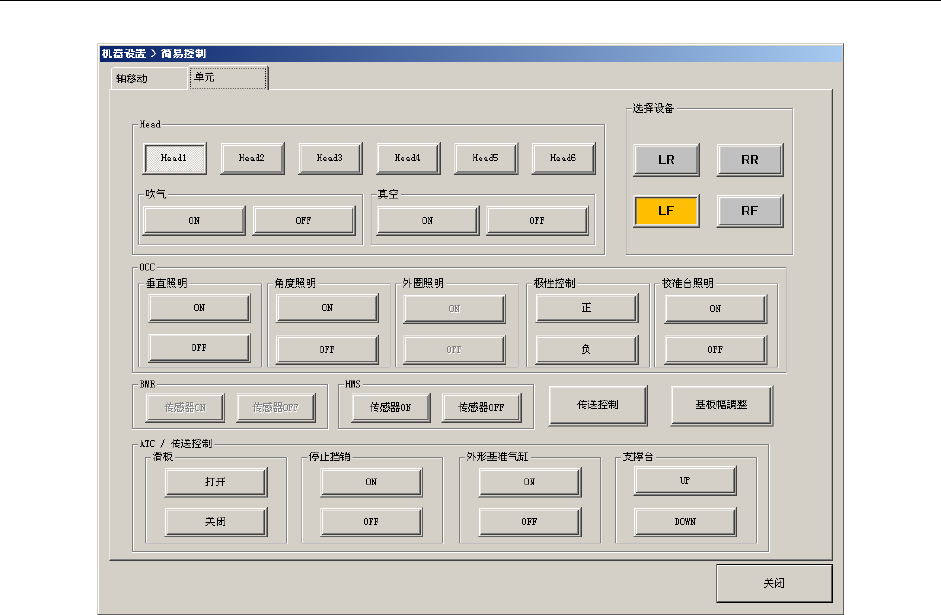Viewport: 941px width, 615px height.
Task: Select the Head1 button
Action: 175,158
